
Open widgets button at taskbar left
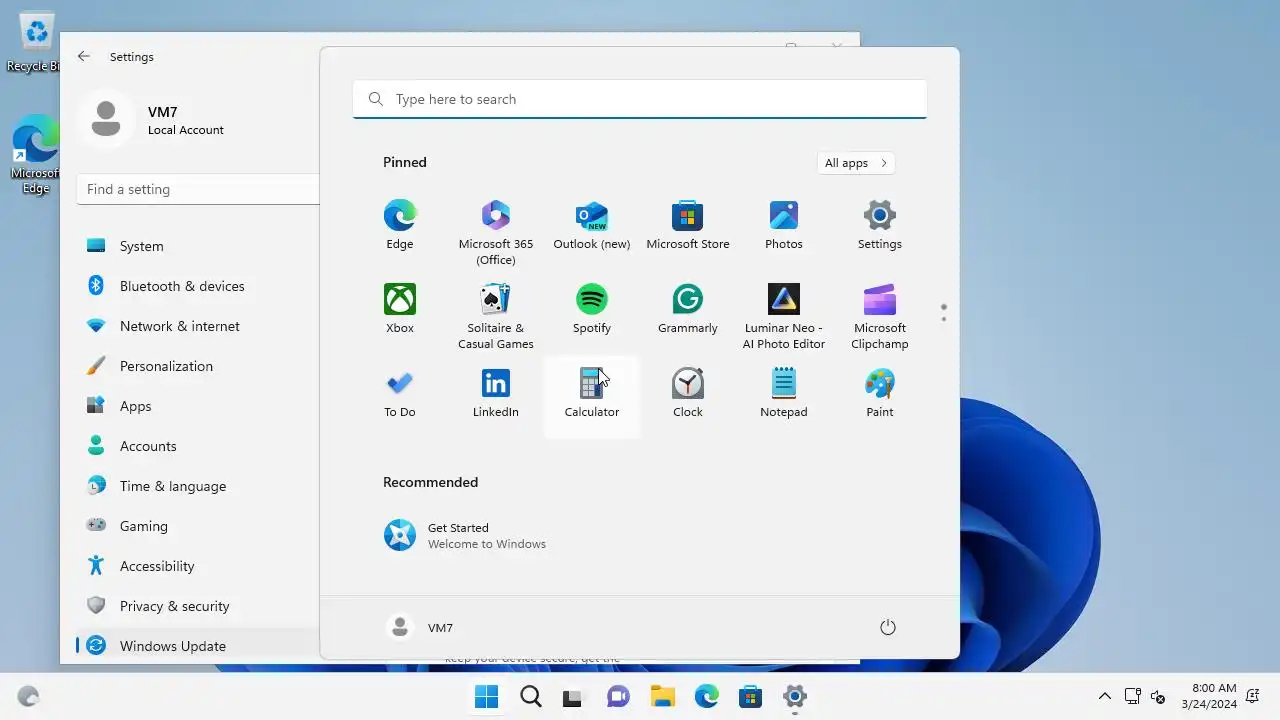point(28,697)
